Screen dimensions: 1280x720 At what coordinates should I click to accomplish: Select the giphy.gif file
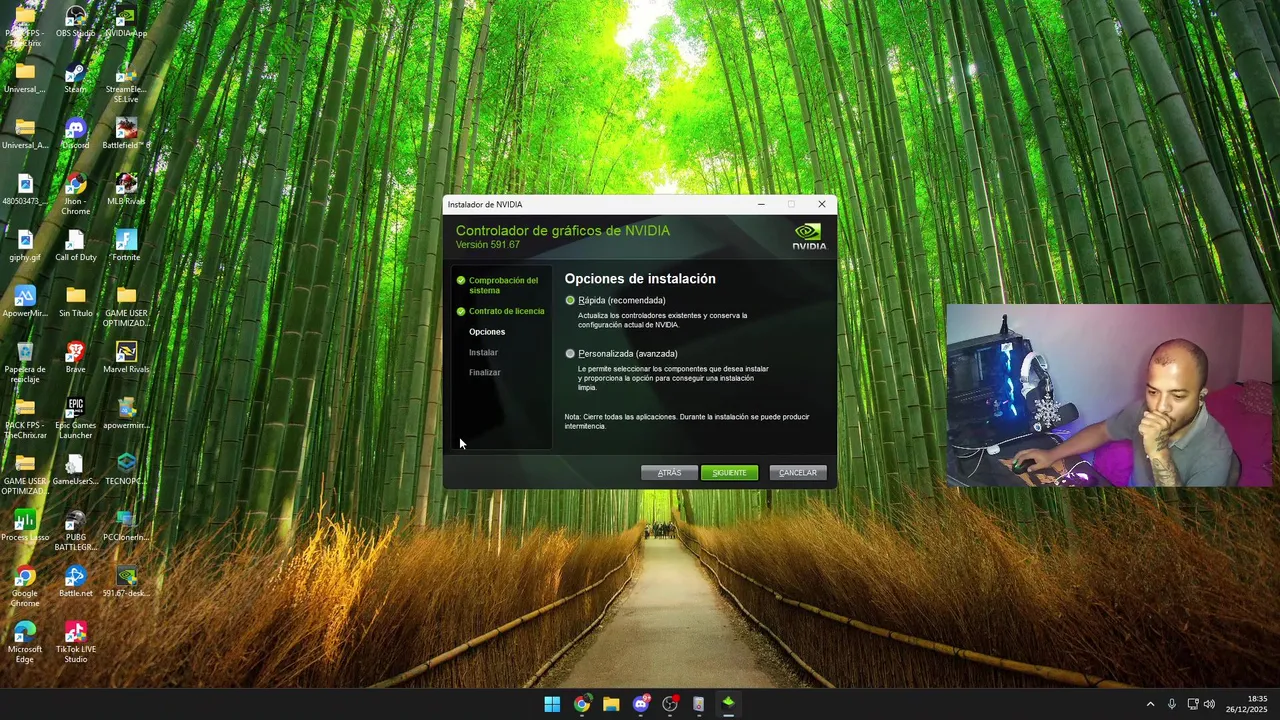coord(25,246)
